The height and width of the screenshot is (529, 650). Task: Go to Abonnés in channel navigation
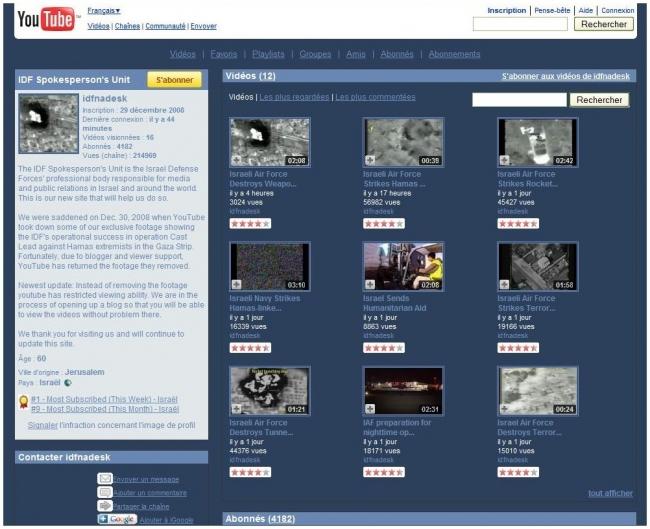click(x=397, y=54)
